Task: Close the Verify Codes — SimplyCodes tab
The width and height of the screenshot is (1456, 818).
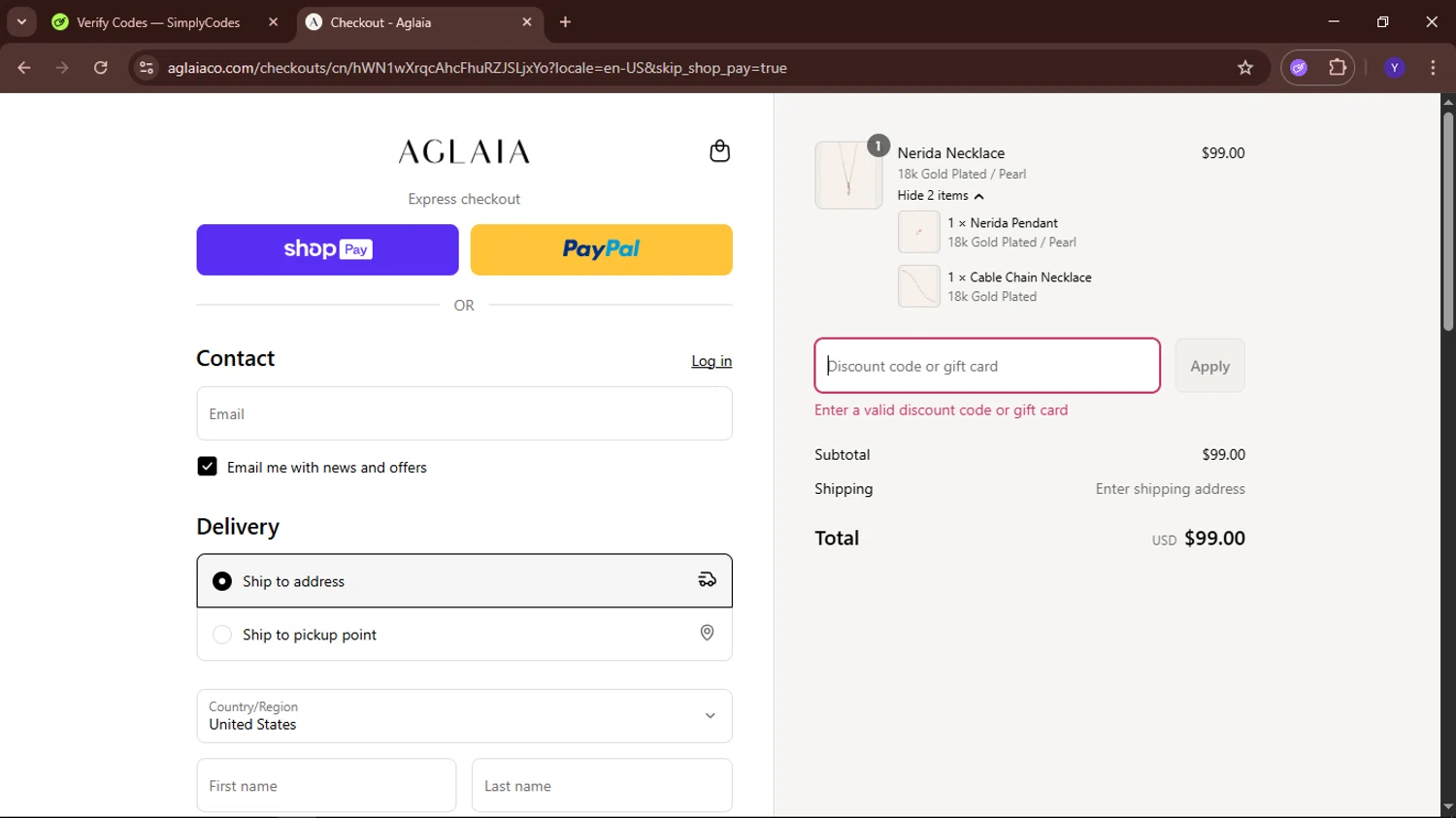Action: point(273,22)
